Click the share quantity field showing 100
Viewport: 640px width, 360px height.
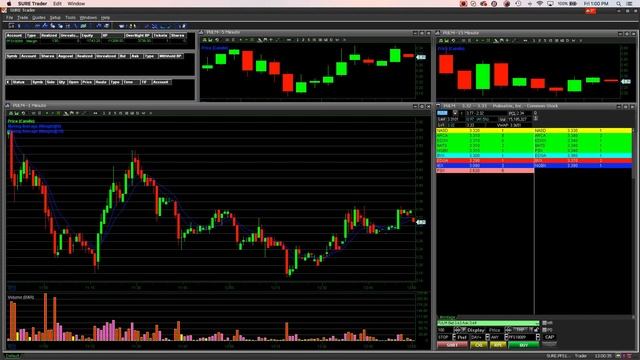click(445, 330)
